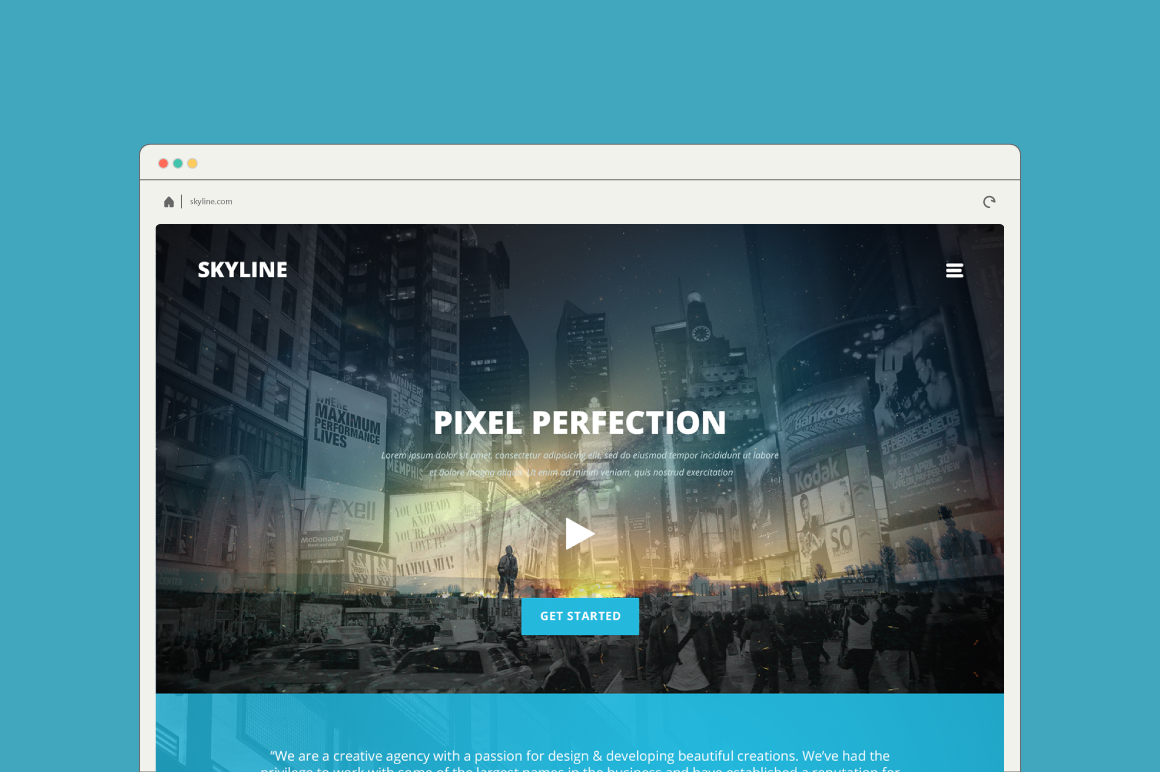Select the skyline.com URL text
Viewport: 1160px width, 772px height.
click(x=211, y=202)
